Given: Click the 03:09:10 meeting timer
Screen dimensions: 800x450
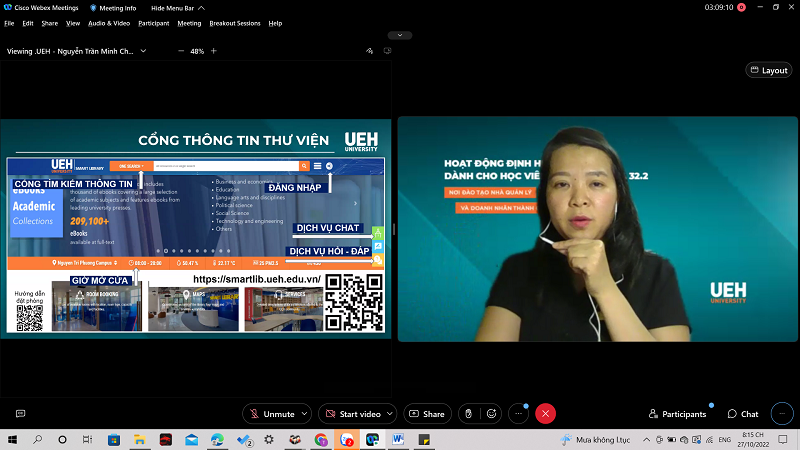Looking at the screenshot, I should click(x=718, y=7).
